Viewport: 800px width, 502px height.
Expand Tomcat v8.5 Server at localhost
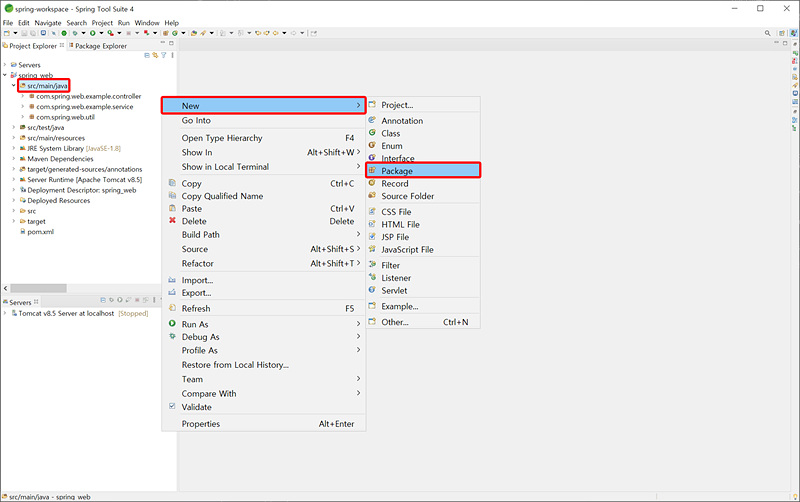[5, 313]
